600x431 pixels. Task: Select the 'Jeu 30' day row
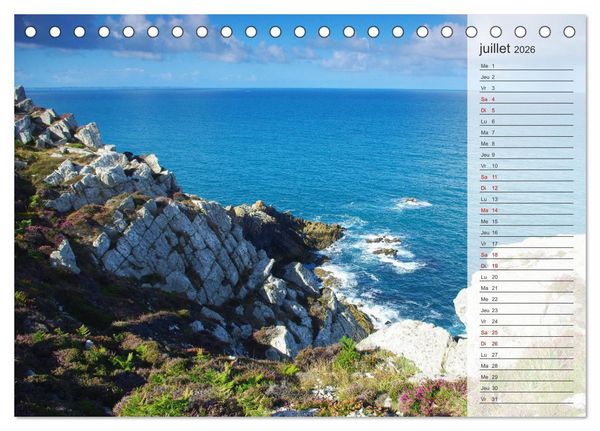(527, 388)
